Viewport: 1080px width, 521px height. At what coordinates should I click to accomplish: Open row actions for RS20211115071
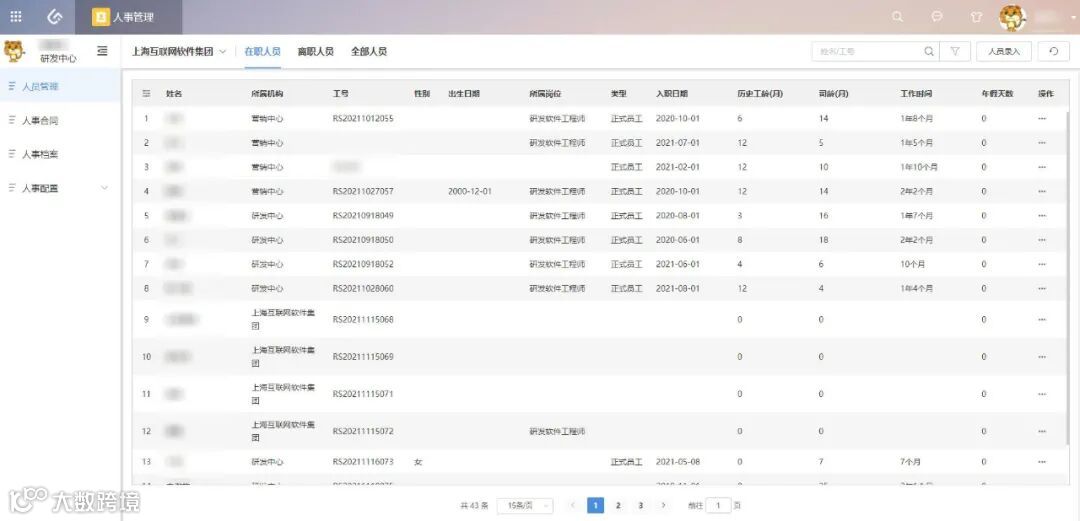click(x=1042, y=394)
